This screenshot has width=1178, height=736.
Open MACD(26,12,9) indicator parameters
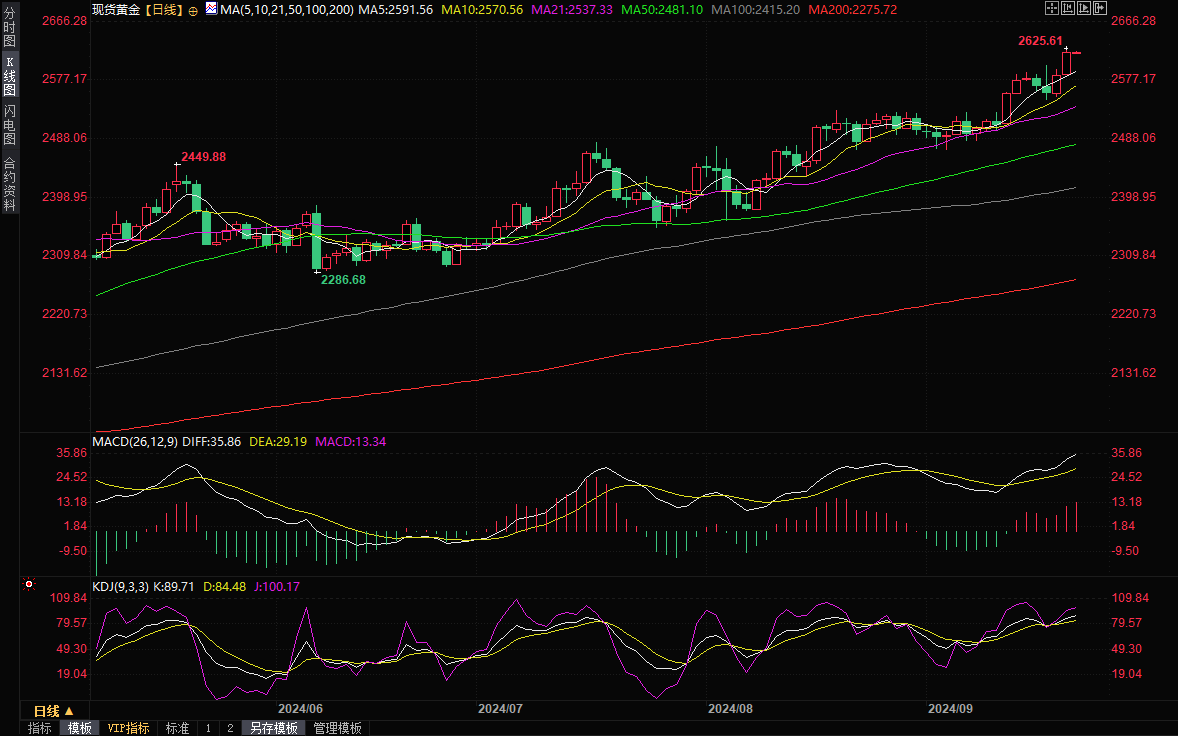(x=134, y=441)
